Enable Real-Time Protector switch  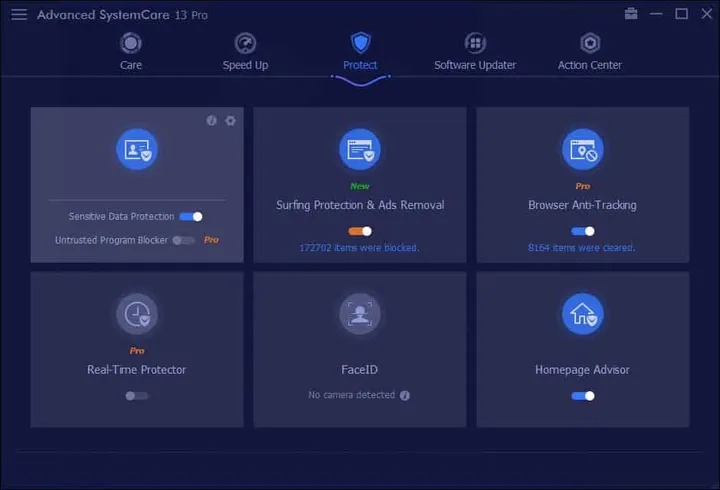(x=137, y=396)
